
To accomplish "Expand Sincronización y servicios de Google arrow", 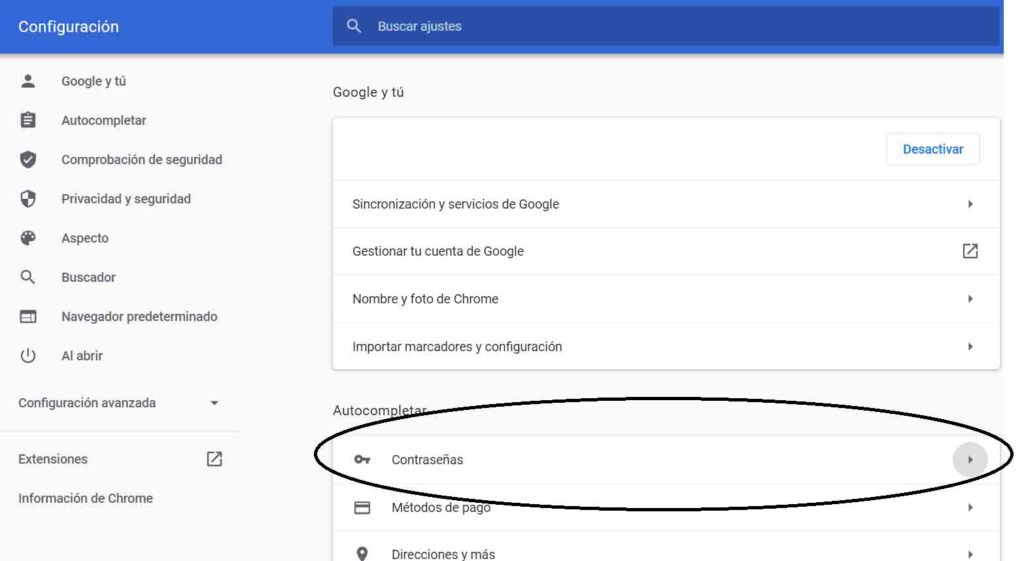I will click(970, 204).
